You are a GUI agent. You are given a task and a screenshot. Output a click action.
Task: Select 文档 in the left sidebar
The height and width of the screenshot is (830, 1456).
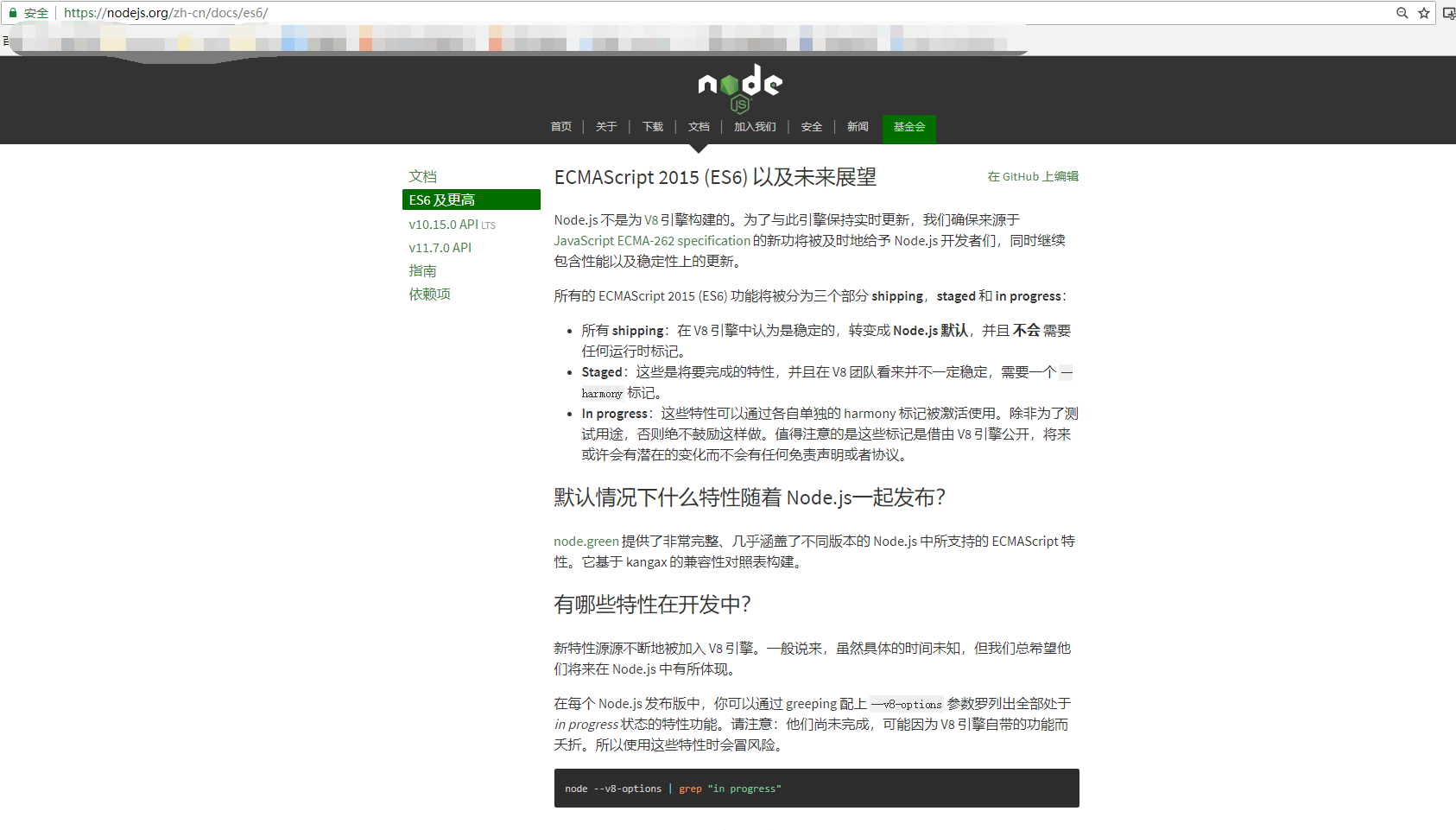point(423,176)
